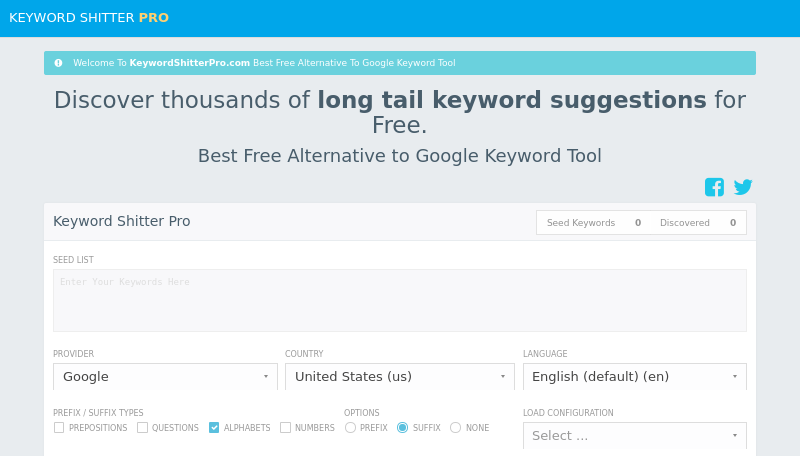Click the Discovered counter
The image size is (800, 456).
tap(698, 223)
